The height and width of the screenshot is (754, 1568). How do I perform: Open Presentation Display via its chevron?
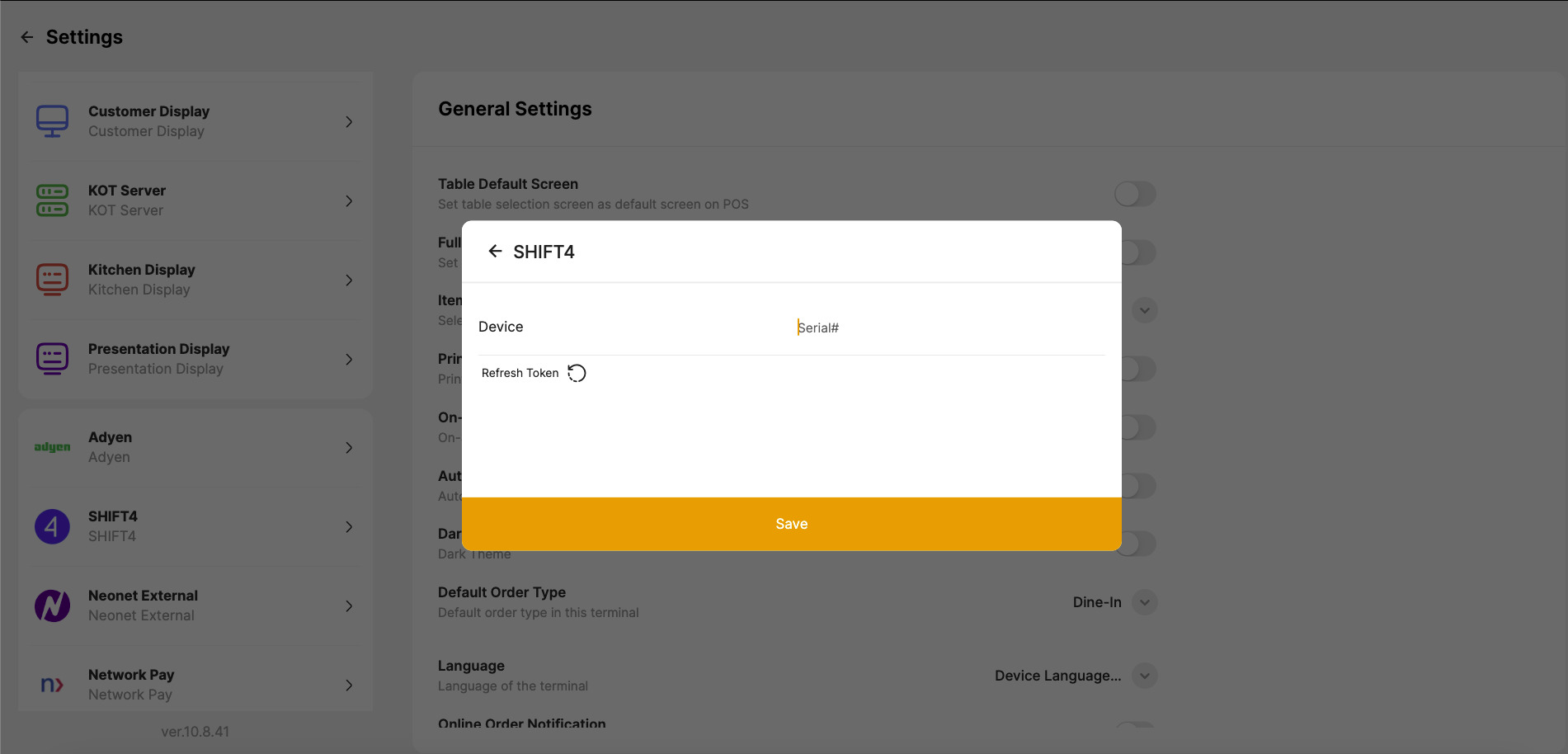pyautogui.click(x=349, y=359)
